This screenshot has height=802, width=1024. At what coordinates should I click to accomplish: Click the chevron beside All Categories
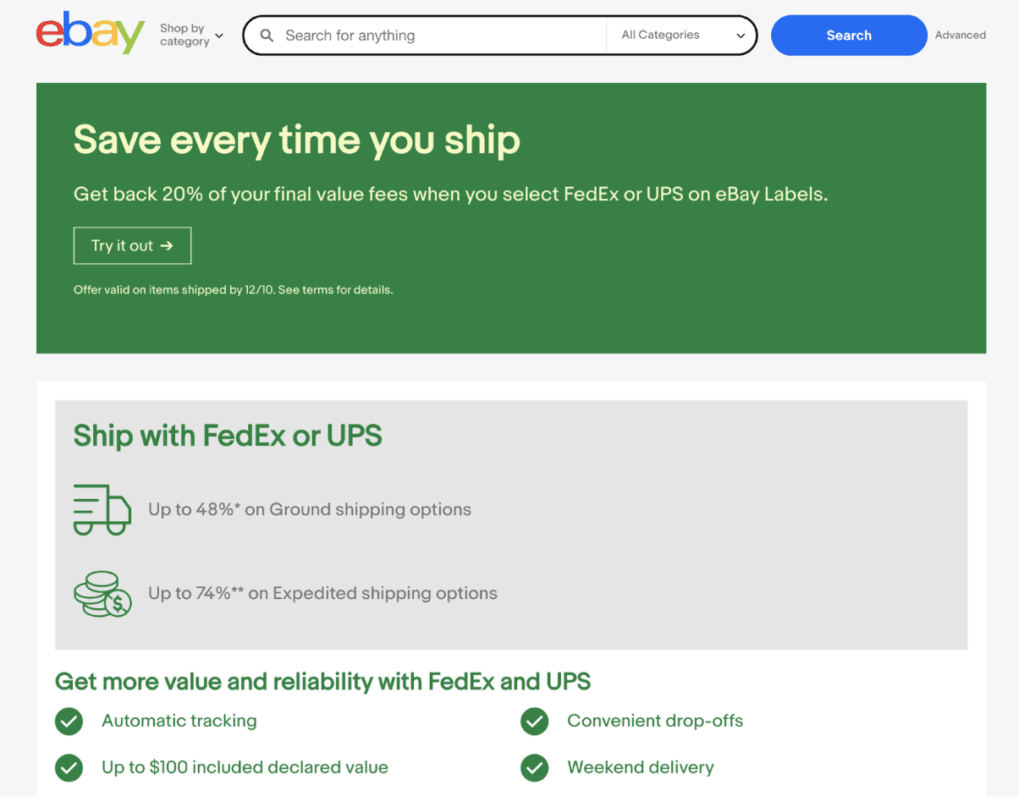[741, 34]
